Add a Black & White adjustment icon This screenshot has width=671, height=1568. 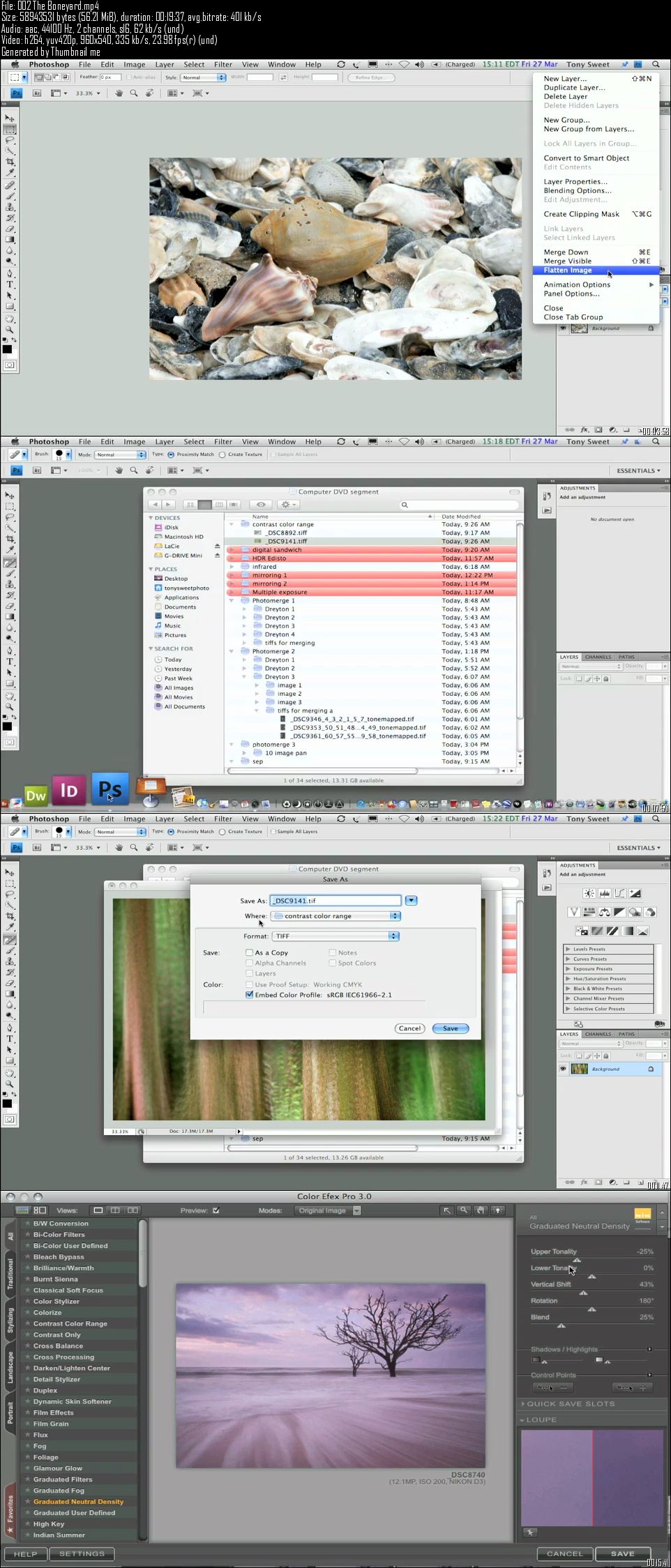coord(619,912)
